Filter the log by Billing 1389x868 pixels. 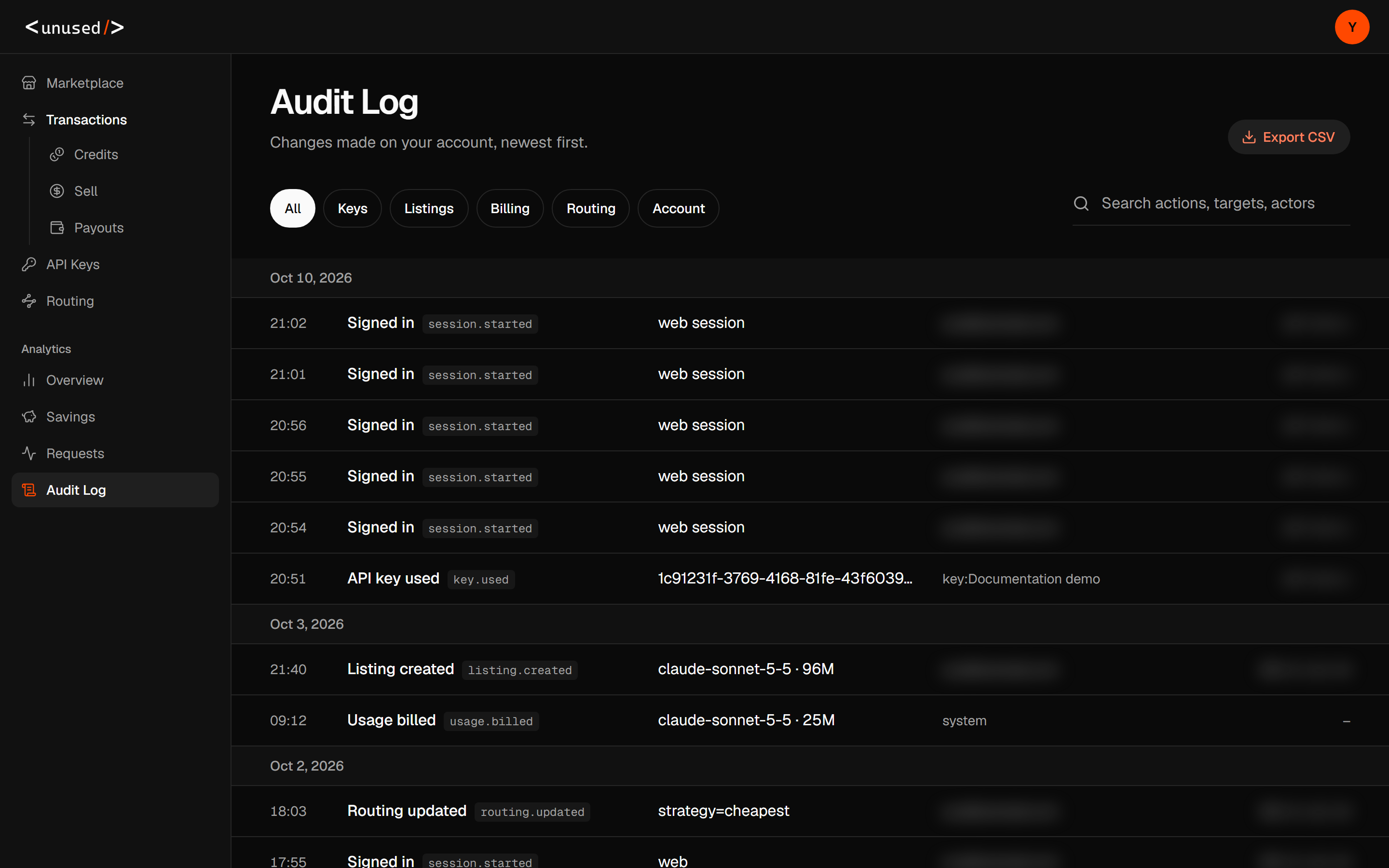click(x=510, y=208)
